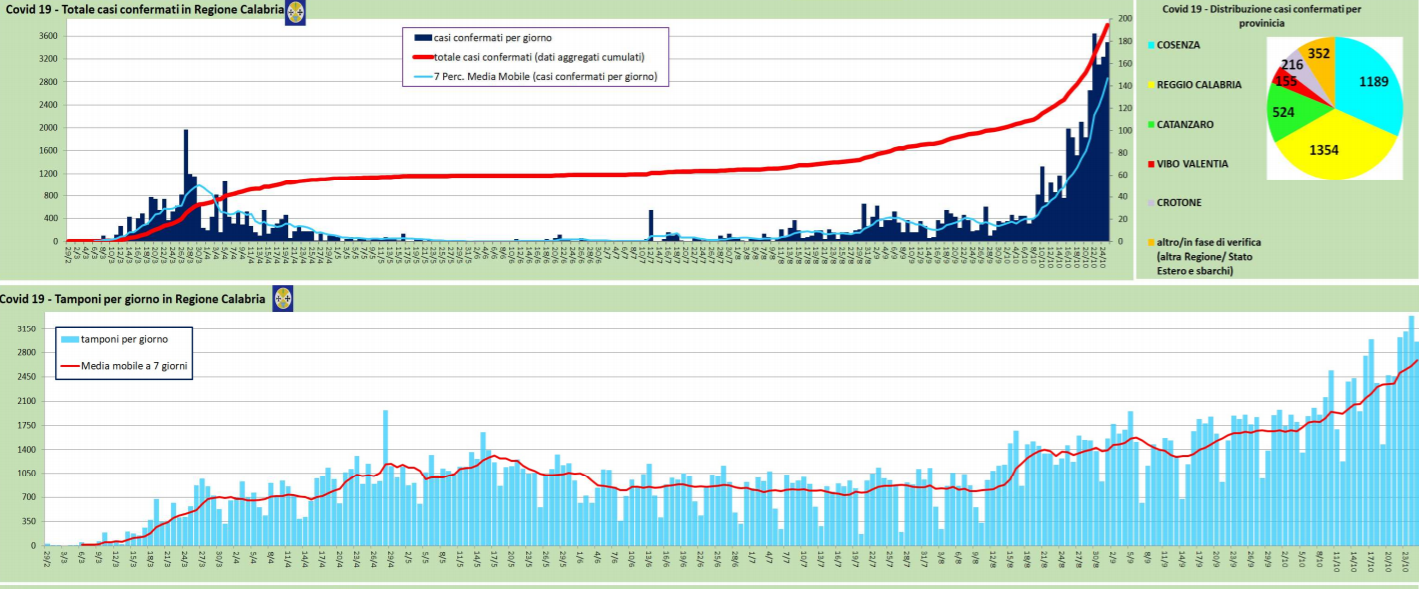The image size is (1419, 589).
Task: Click the red 'Media mobile a 7 giorni' line marker
Action: click(69, 366)
